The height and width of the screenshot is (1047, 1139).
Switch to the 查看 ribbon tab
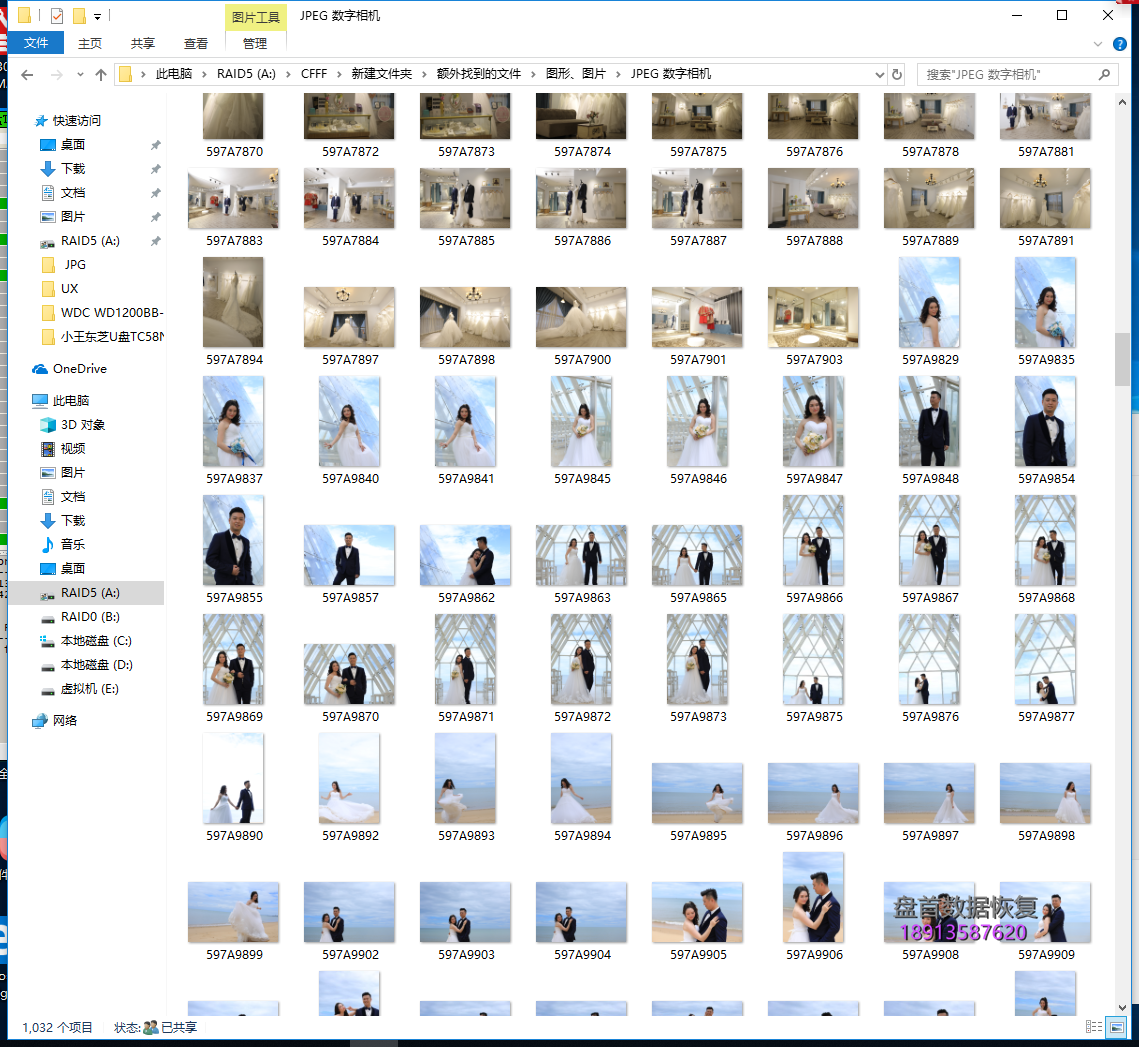tap(195, 43)
